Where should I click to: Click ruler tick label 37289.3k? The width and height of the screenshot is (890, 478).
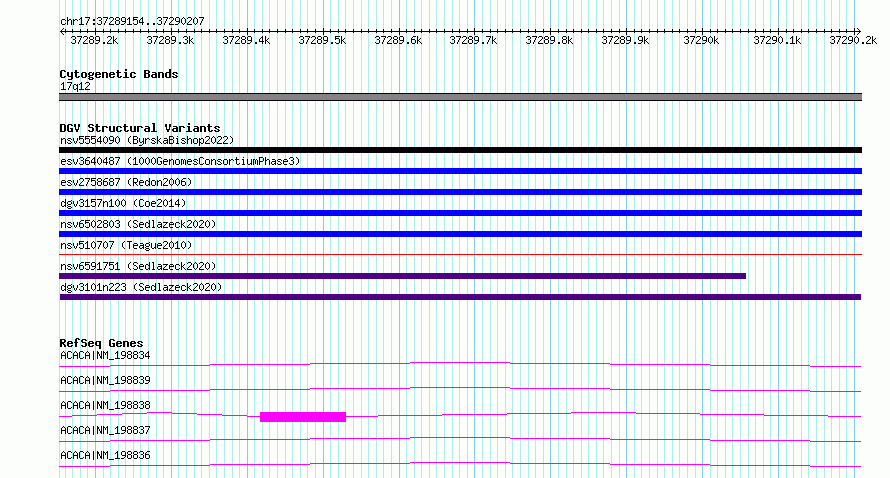170,40
